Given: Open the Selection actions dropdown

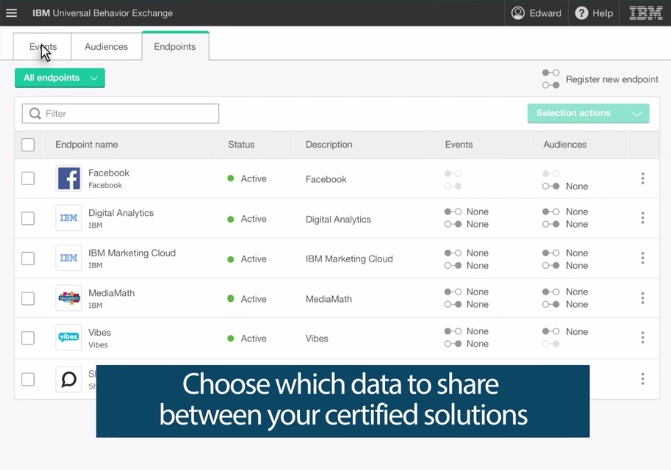Looking at the screenshot, I should 588,113.
